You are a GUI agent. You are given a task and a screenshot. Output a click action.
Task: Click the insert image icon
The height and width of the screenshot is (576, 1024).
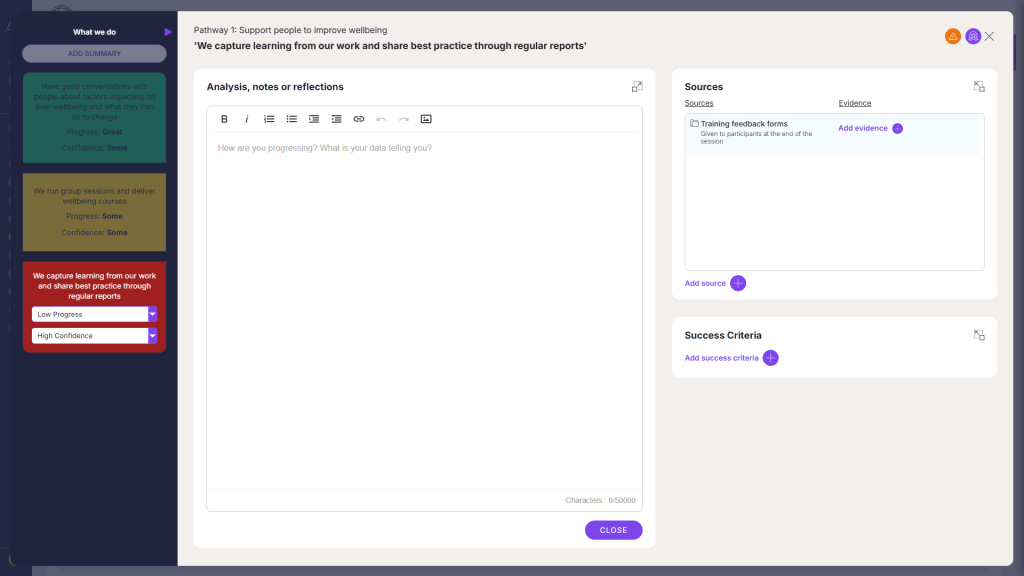click(426, 119)
